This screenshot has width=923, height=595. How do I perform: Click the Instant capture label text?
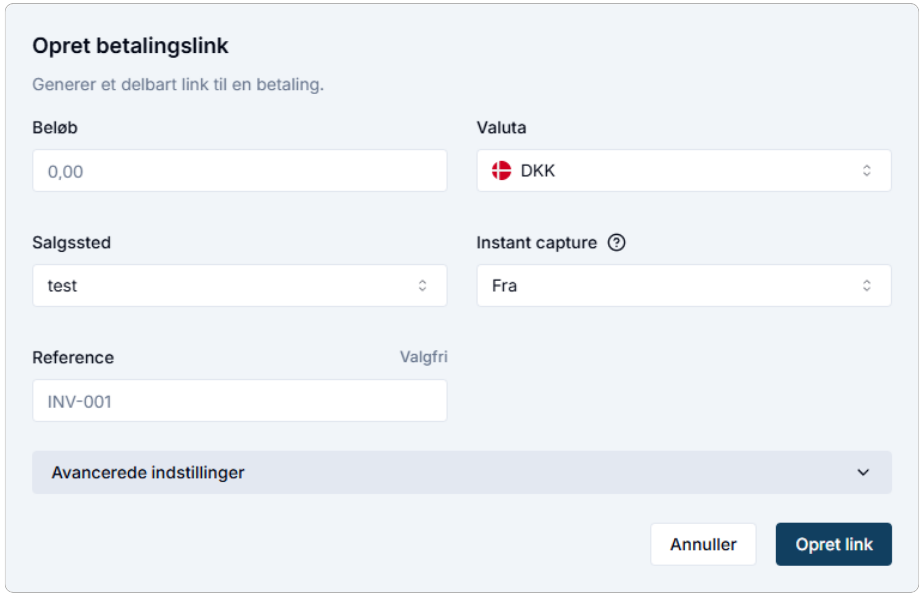(x=536, y=243)
